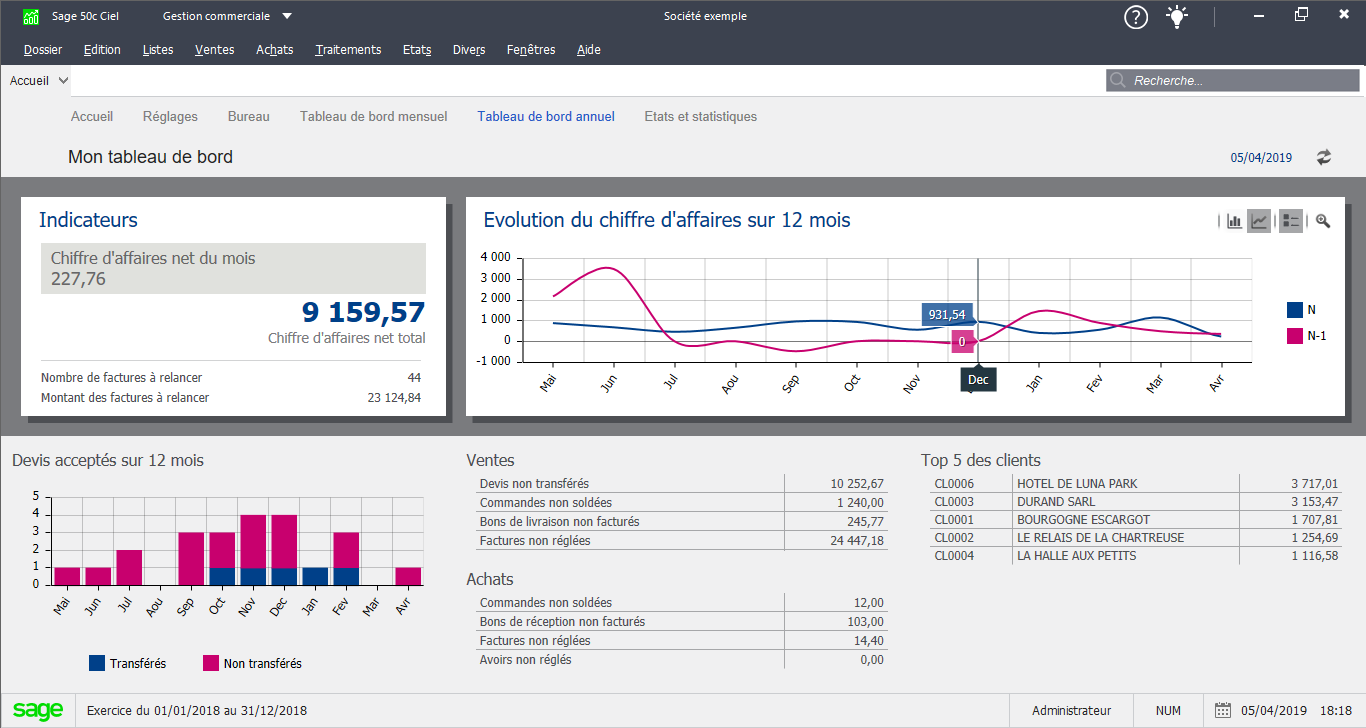Viewport: 1366px width, 728px height.
Task: Open the Divers menu
Action: (469, 50)
